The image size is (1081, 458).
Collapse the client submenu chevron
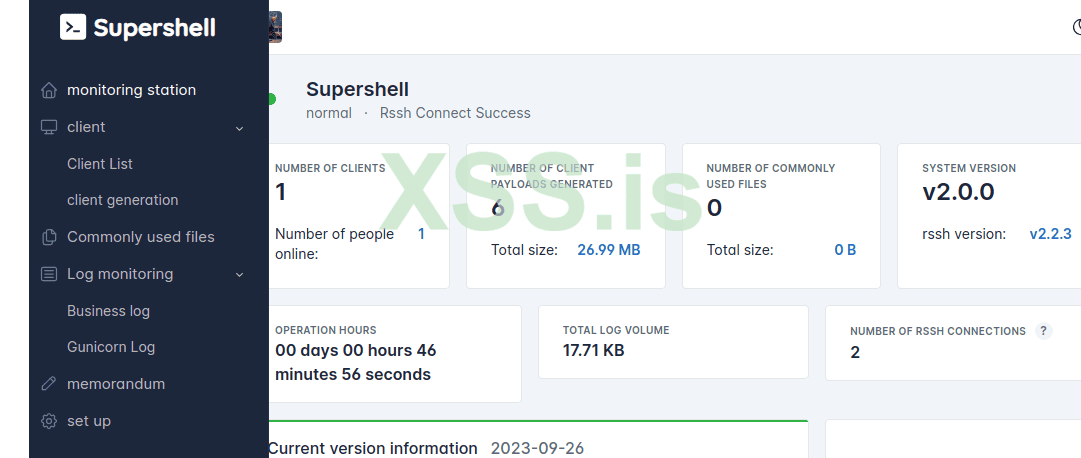coord(239,128)
